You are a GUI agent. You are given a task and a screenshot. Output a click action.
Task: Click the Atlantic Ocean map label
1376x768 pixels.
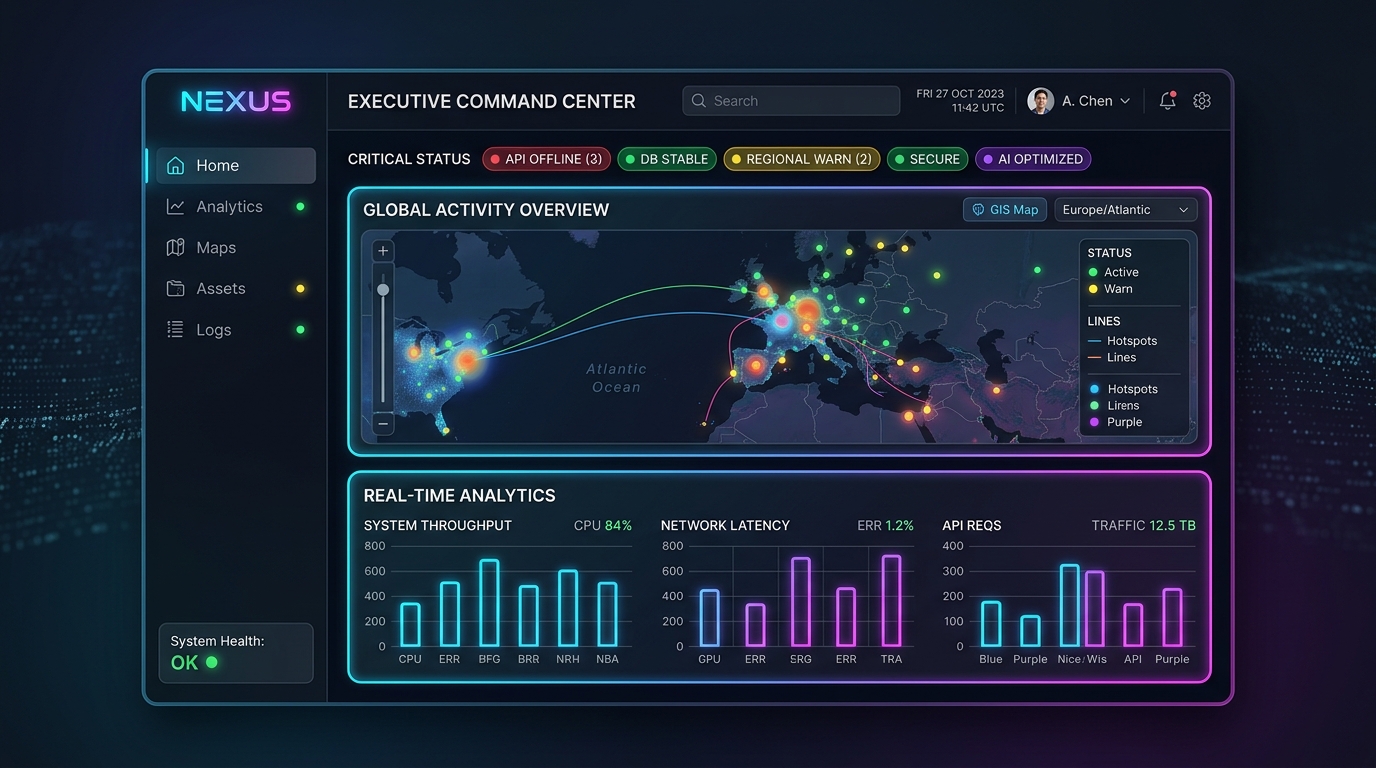pos(616,378)
